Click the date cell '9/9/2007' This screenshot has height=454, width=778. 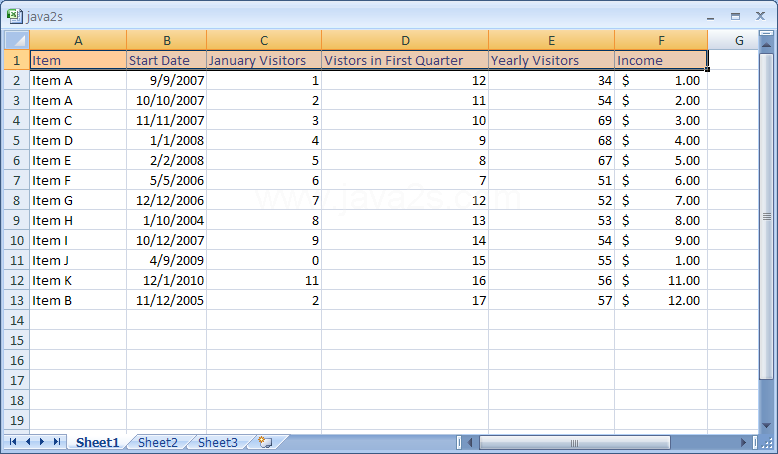pyautogui.click(x=167, y=80)
